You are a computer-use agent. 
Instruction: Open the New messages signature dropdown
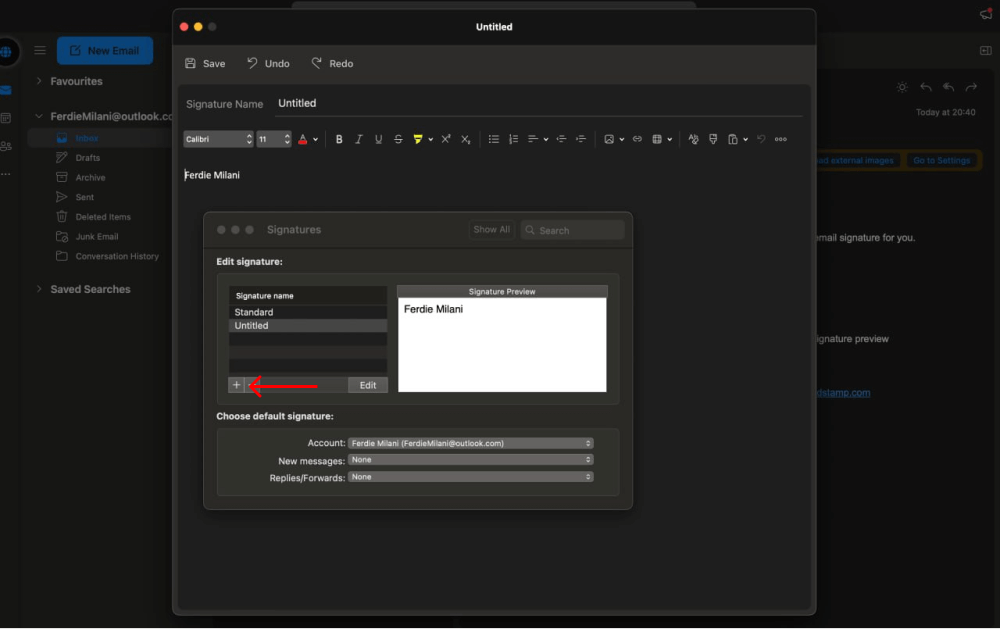click(x=470, y=460)
